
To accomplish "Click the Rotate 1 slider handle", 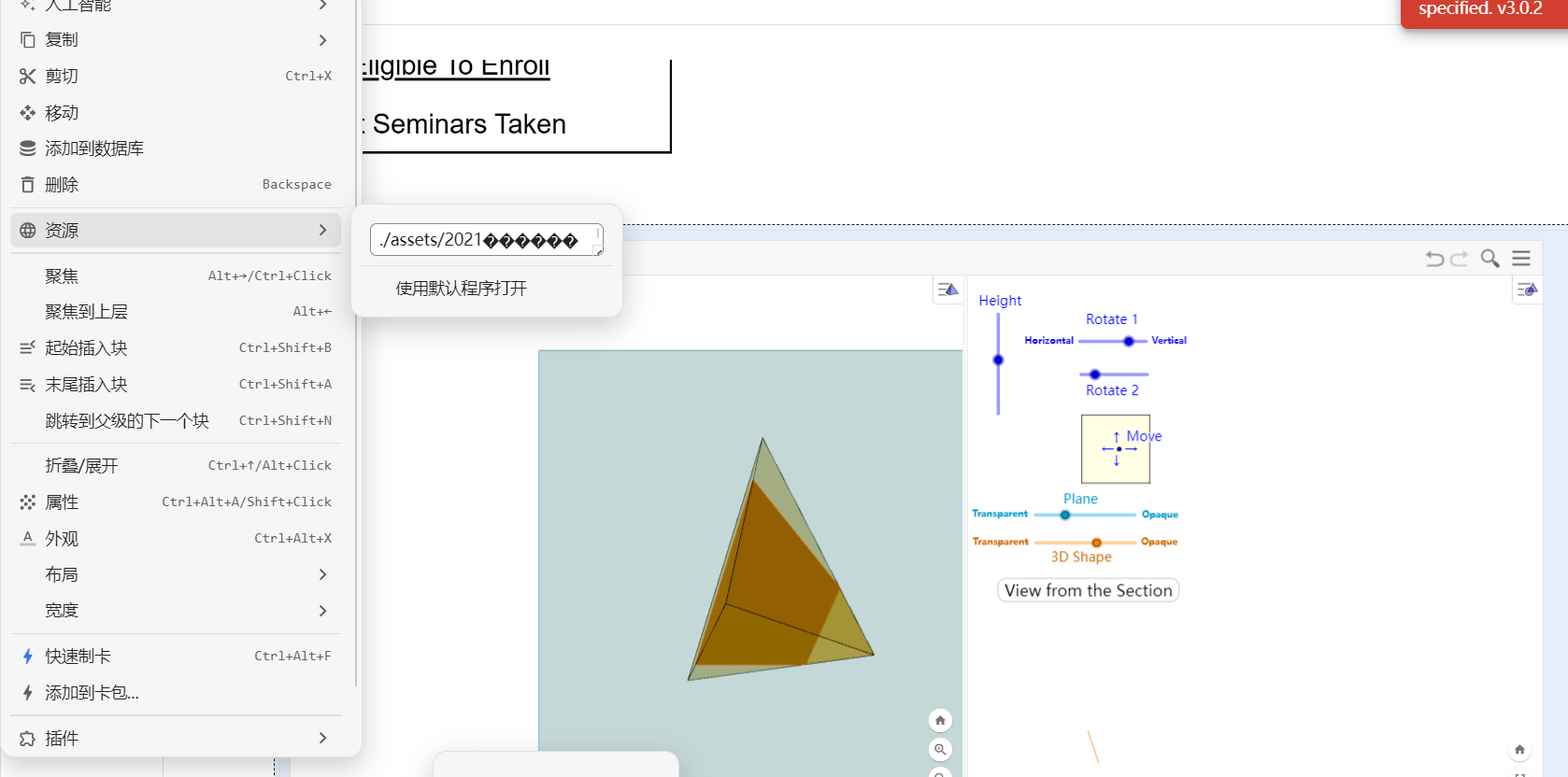I will point(1129,341).
